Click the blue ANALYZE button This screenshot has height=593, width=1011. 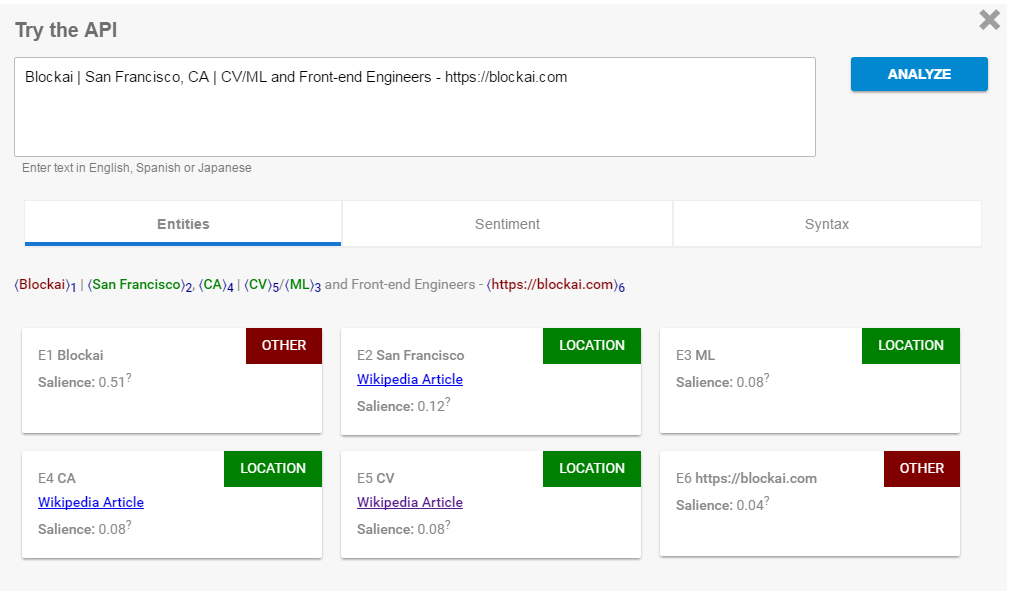click(x=919, y=74)
